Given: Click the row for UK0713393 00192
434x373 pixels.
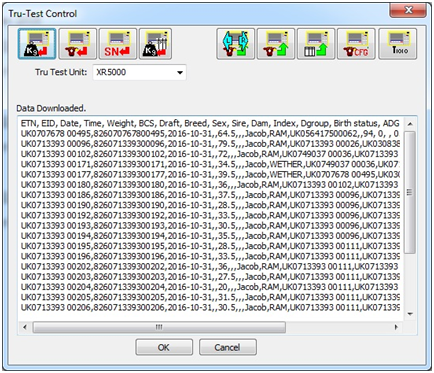Looking at the screenshot, I should (210, 215).
